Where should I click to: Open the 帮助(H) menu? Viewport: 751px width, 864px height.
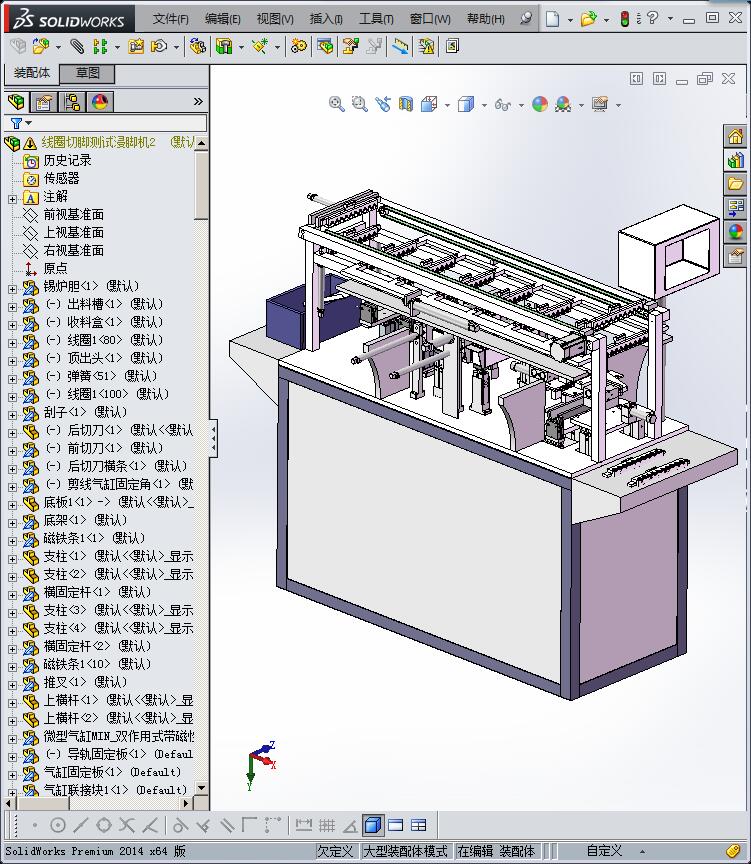(x=485, y=19)
